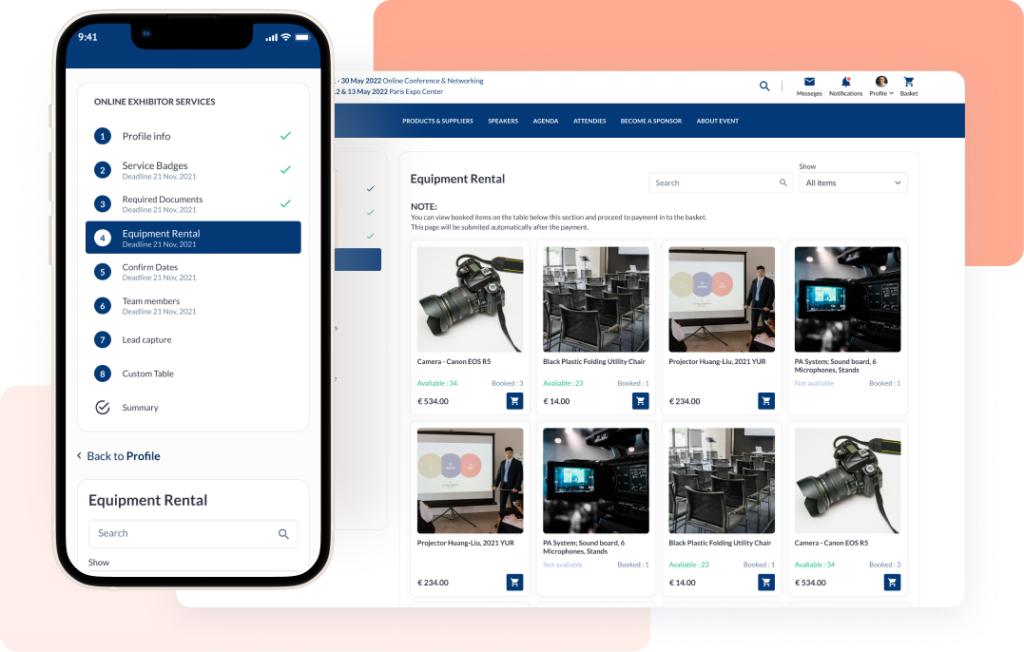This screenshot has width=1024, height=652.
Task: Add first-row Camera Canon EOS R5 to cart
Action: (x=515, y=400)
